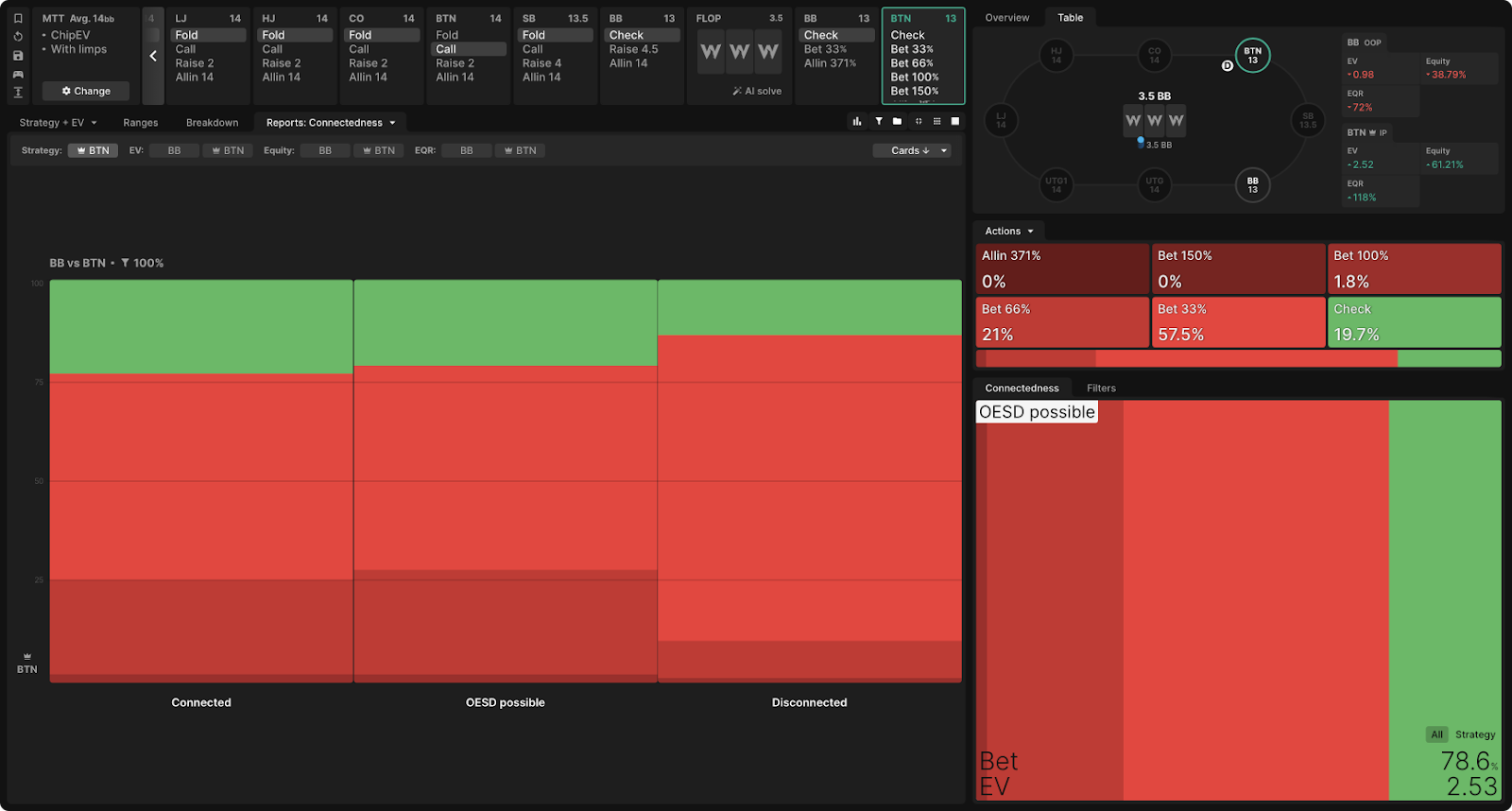Switch to the grid layout icon

tap(936, 121)
